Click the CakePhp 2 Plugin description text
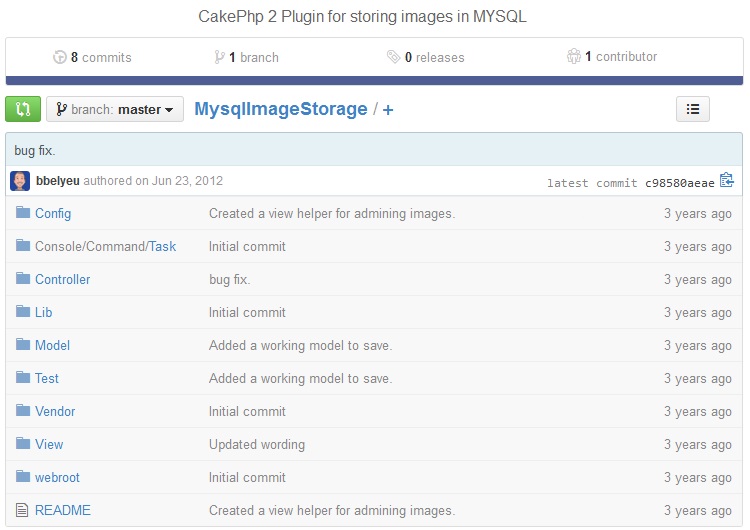 tap(363, 17)
